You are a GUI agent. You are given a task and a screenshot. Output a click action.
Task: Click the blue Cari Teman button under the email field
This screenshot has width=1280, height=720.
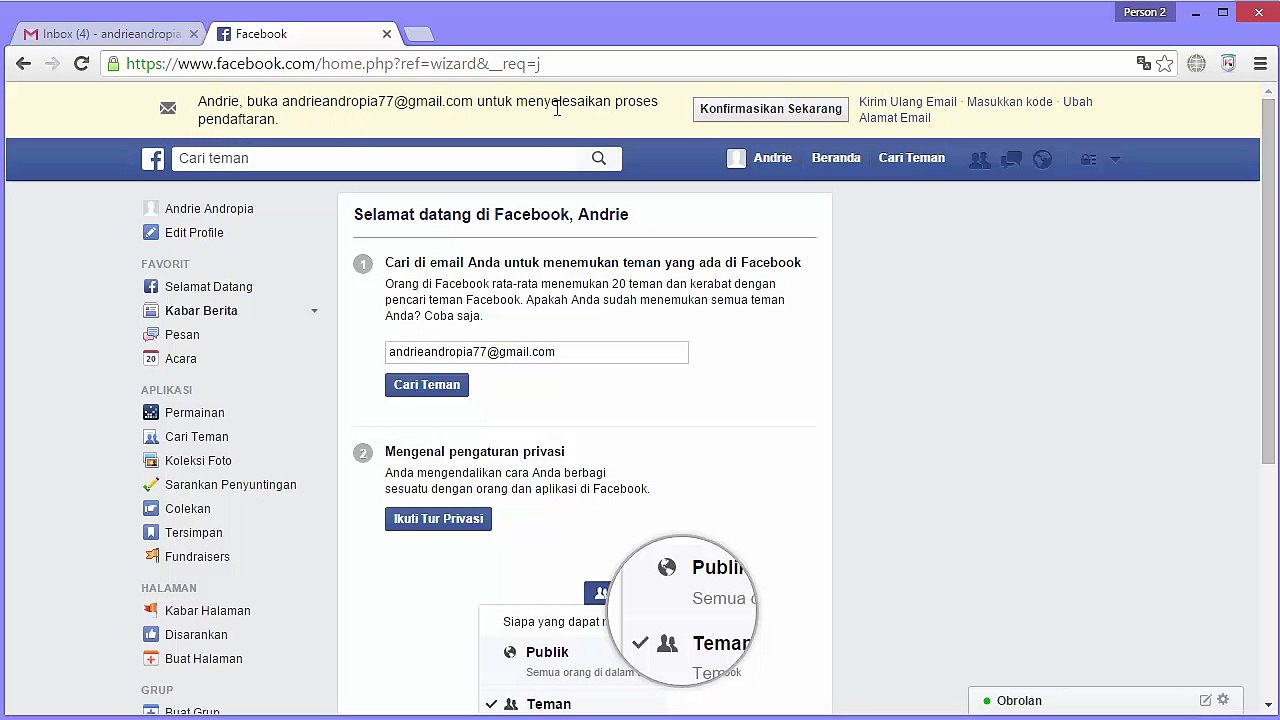click(427, 385)
